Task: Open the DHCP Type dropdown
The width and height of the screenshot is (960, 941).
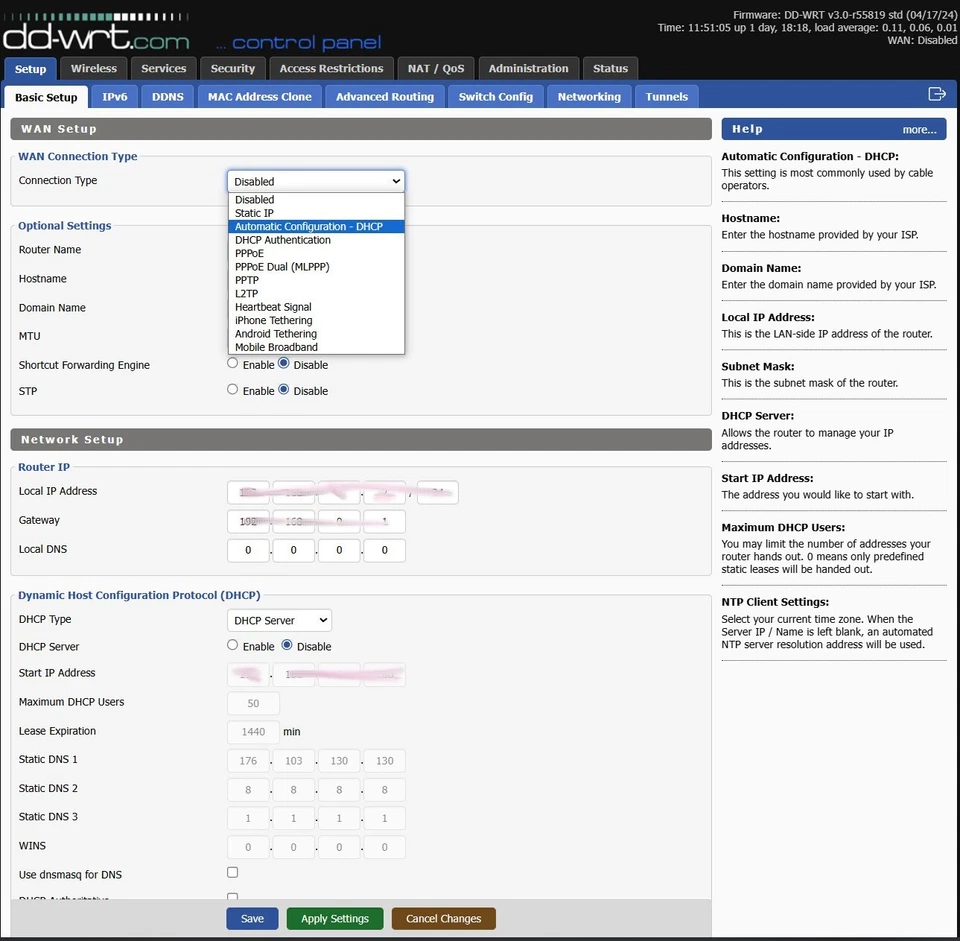Action: coord(279,620)
